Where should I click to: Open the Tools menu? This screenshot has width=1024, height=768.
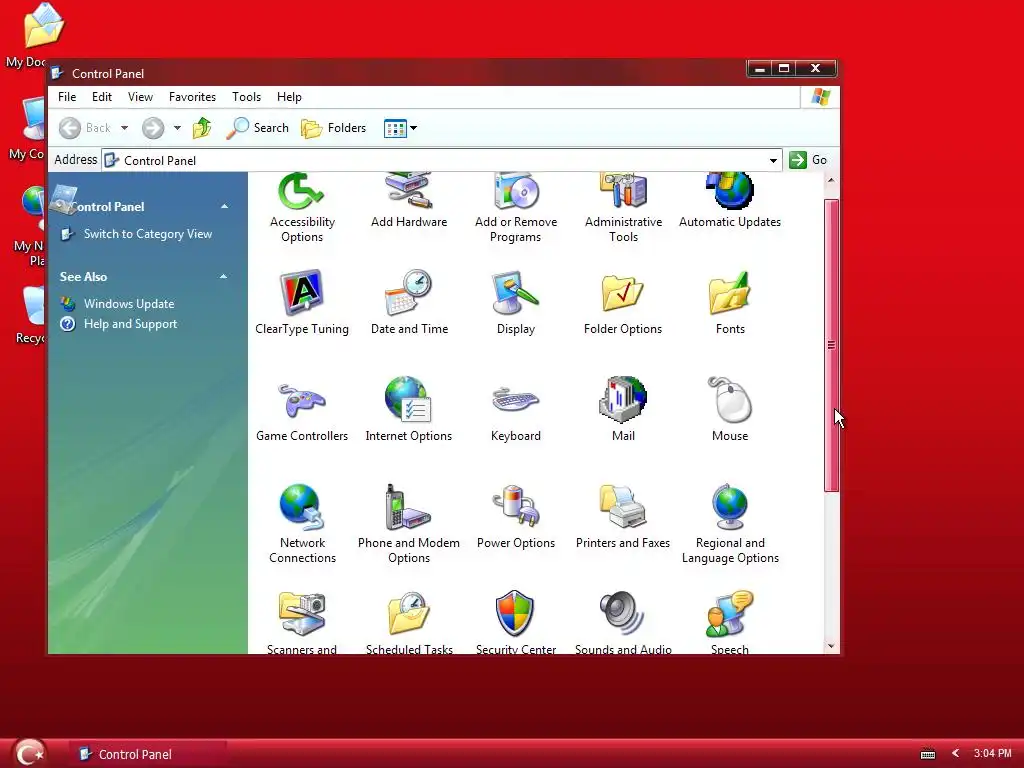pos(246,97)
